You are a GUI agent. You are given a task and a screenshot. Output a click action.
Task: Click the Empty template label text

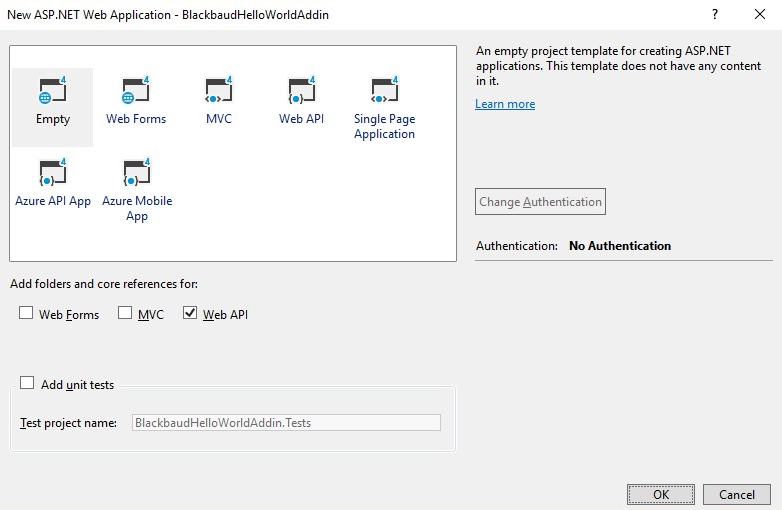[x=53, y=119]
